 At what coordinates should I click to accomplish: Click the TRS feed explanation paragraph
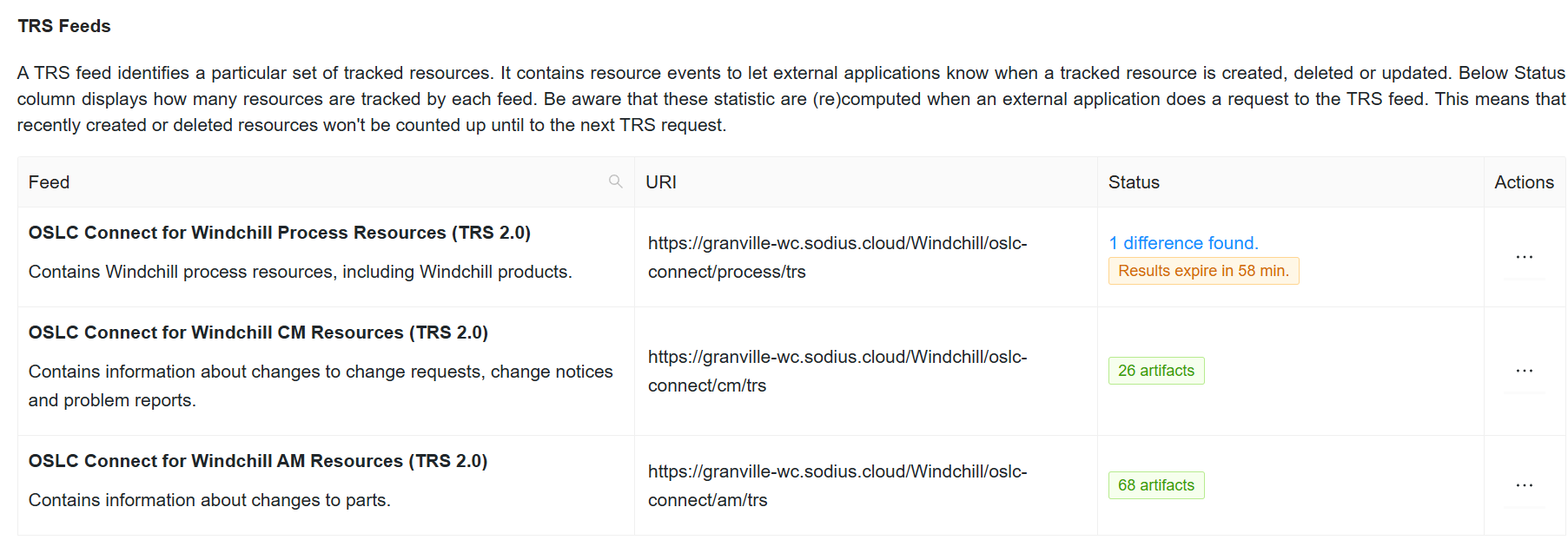[791, 99]
